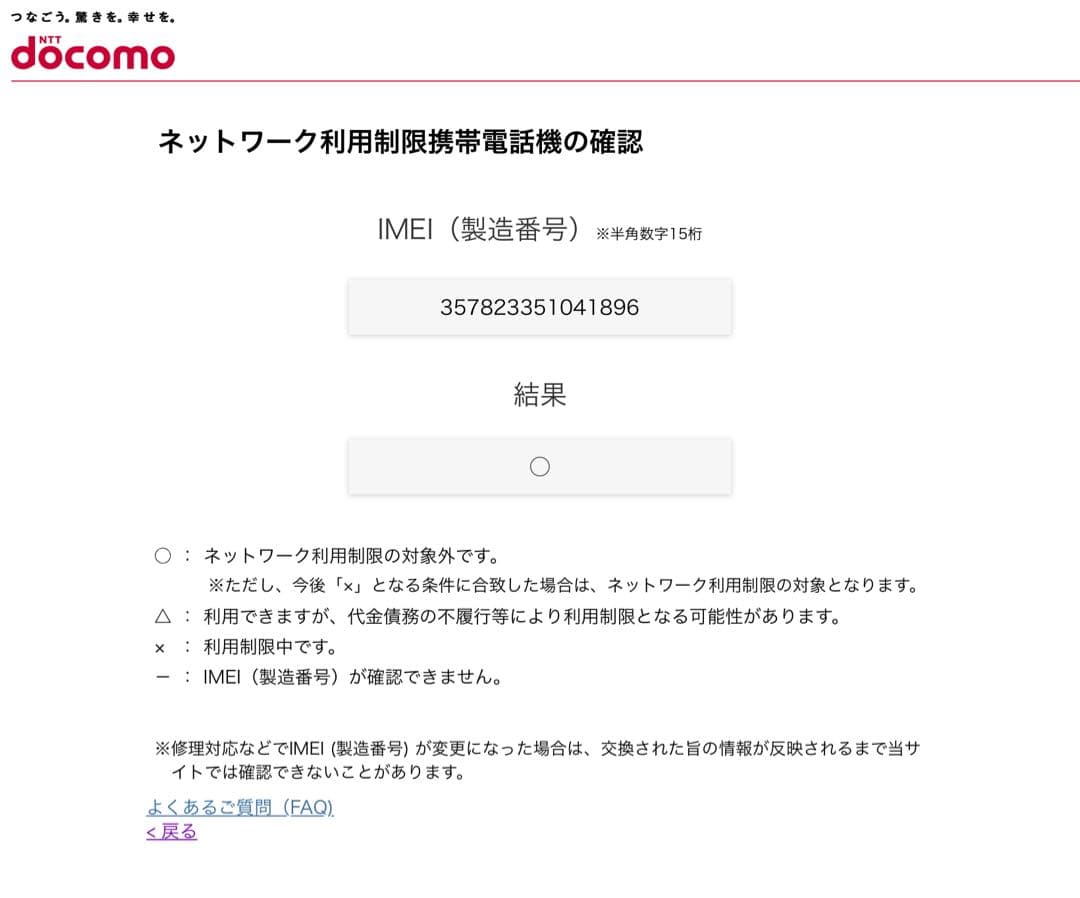1080x898 pixels.
Task: Click the × symbol in the legend
Action: pyautogui.click(x=160, y=648)
